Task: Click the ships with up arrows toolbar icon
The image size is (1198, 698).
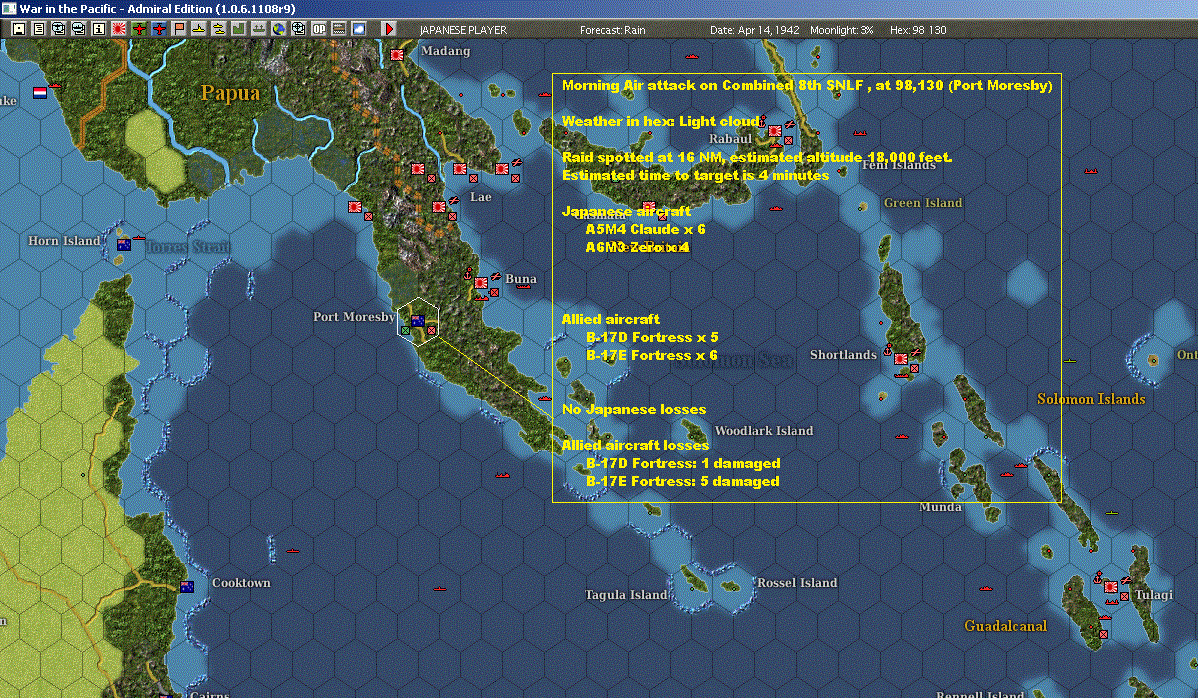Action: point(258,29)
